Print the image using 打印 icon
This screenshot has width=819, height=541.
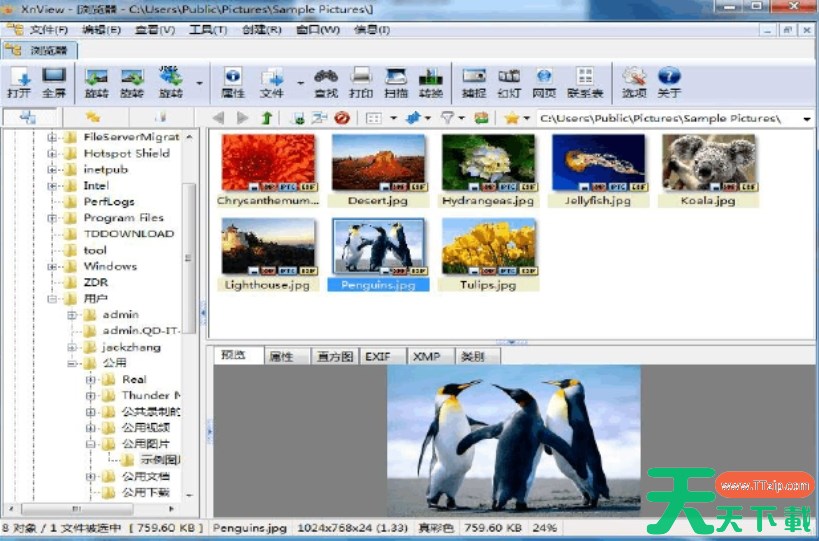tap(361, 82)
